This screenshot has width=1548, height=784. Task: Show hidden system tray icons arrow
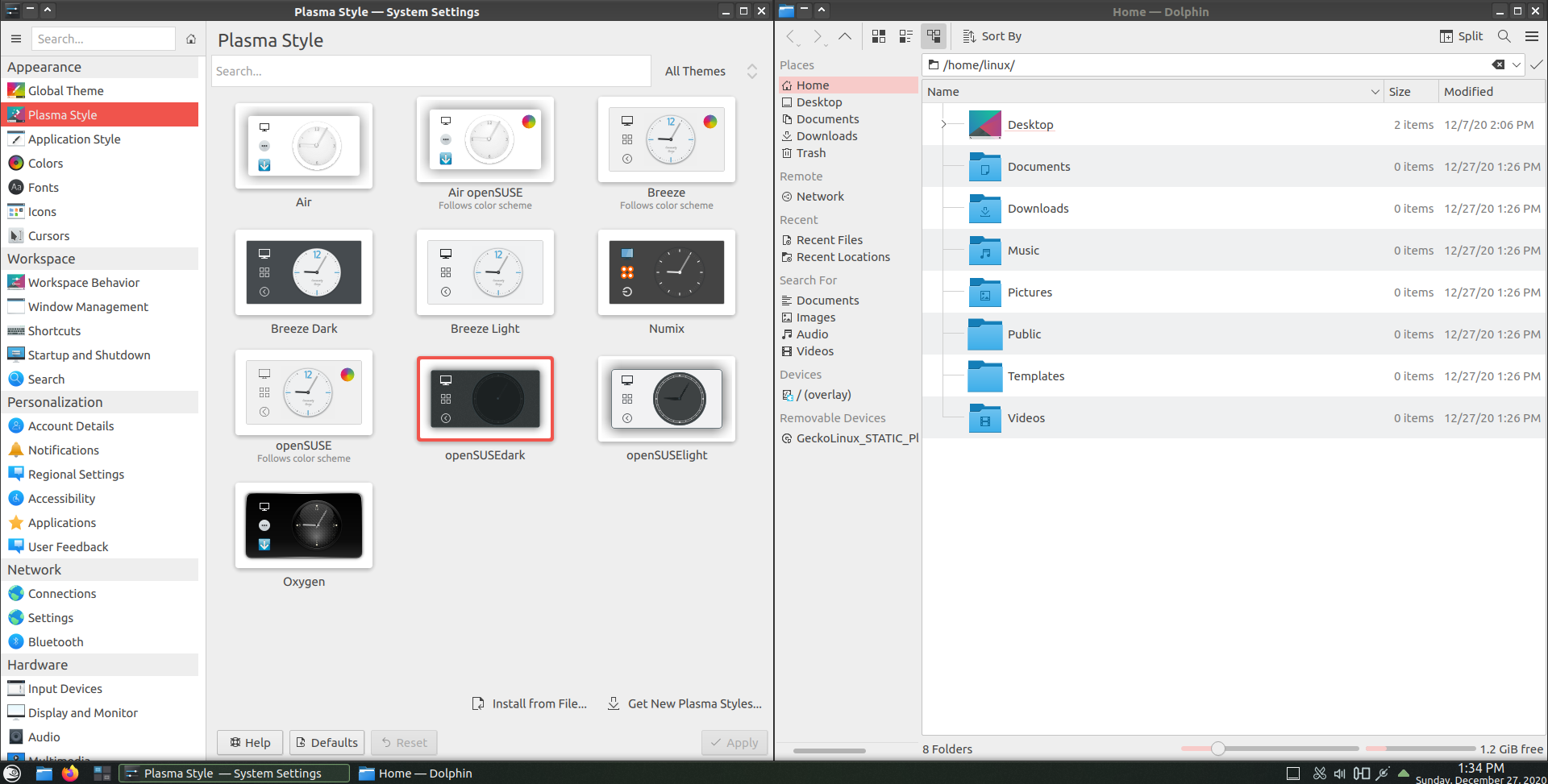(1404, 774)
